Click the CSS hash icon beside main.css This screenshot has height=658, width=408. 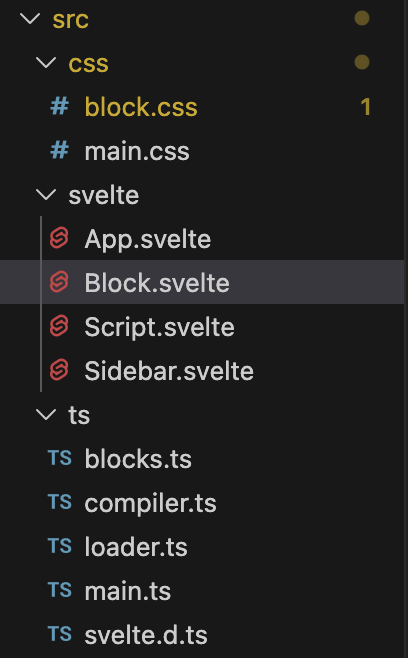[x=60, y=150]
